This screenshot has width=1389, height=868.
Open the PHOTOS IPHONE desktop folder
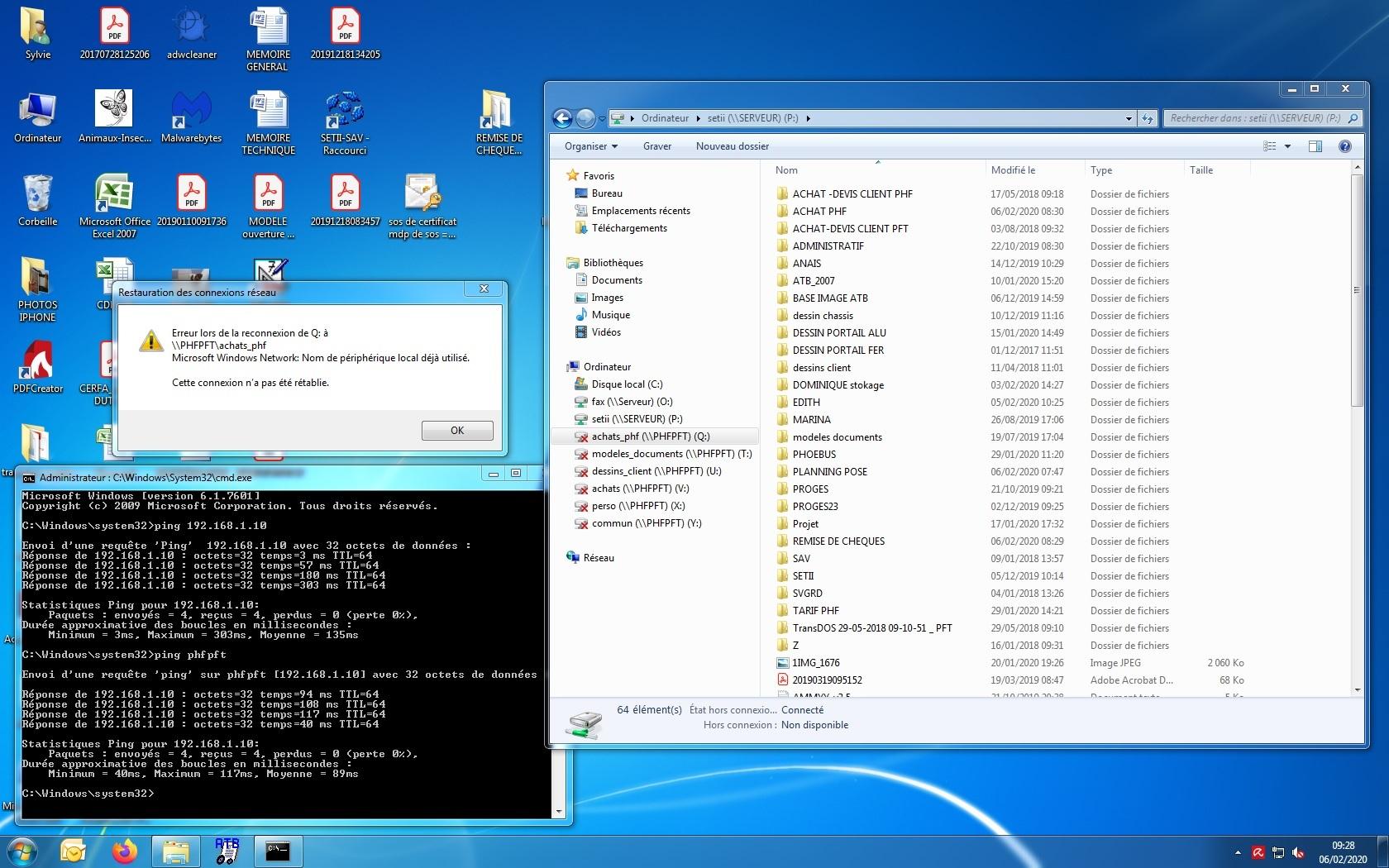(x=37, y=289)
